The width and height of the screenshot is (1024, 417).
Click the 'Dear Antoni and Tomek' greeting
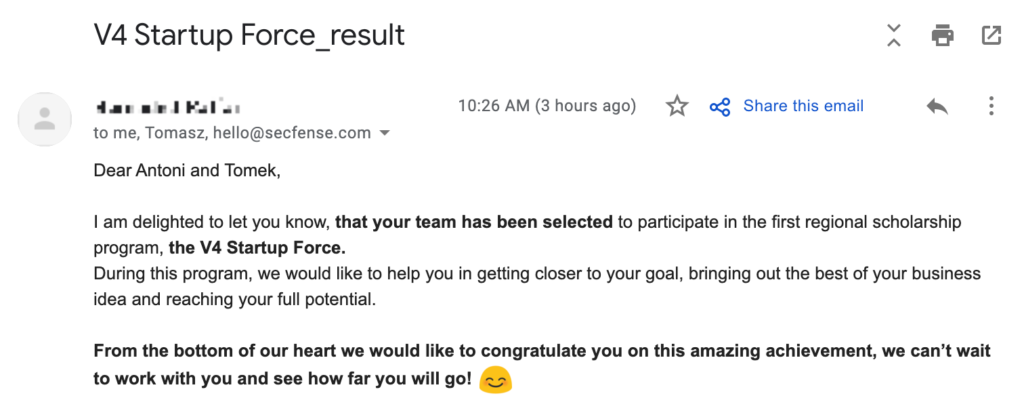187,171
